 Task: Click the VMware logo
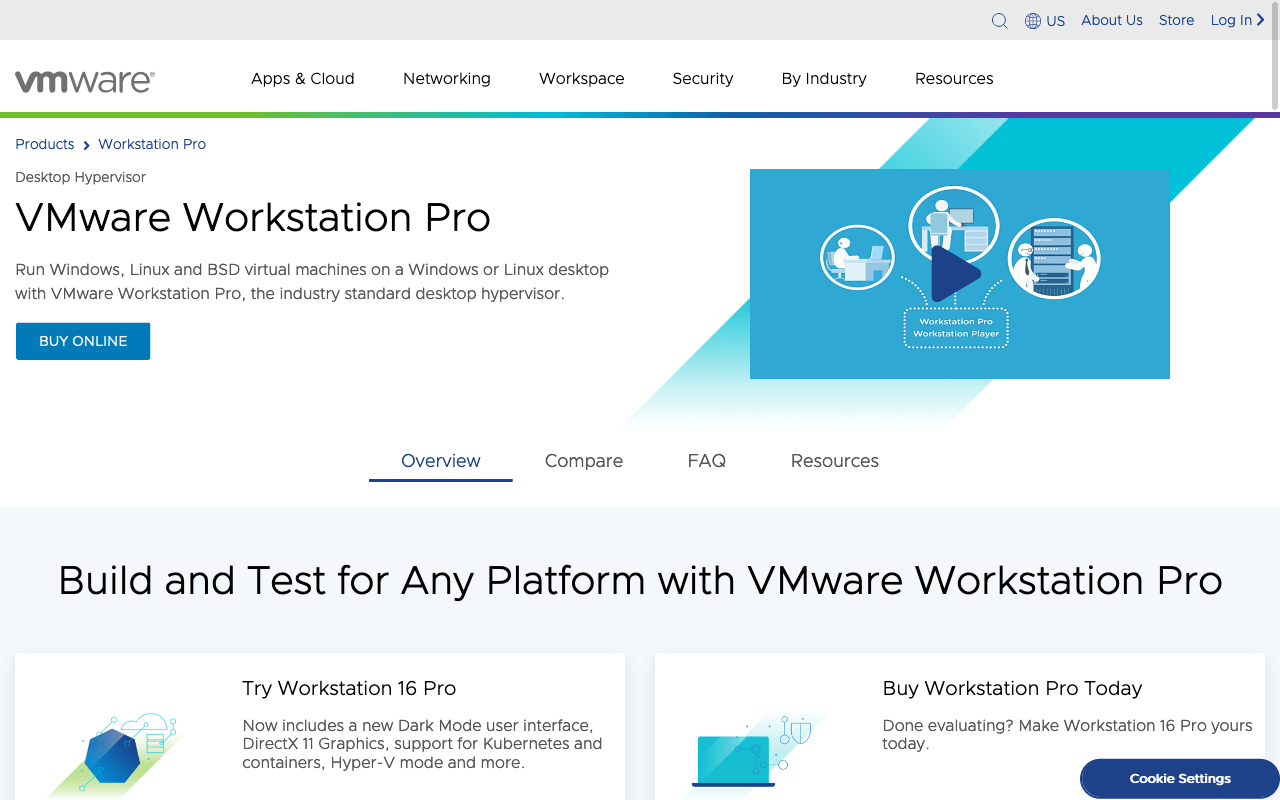point(85,81)
